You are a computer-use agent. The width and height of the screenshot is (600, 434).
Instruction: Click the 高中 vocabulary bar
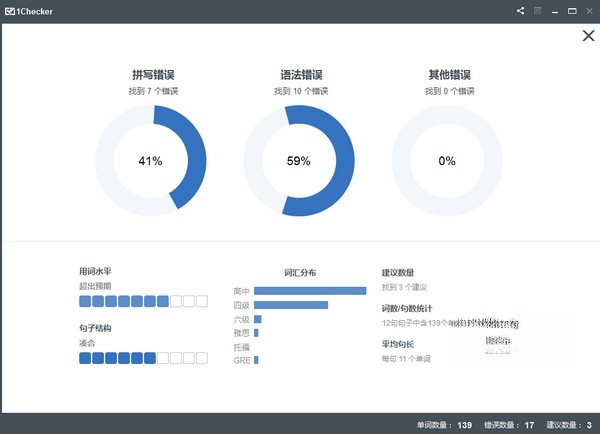[x=310, y=291]
